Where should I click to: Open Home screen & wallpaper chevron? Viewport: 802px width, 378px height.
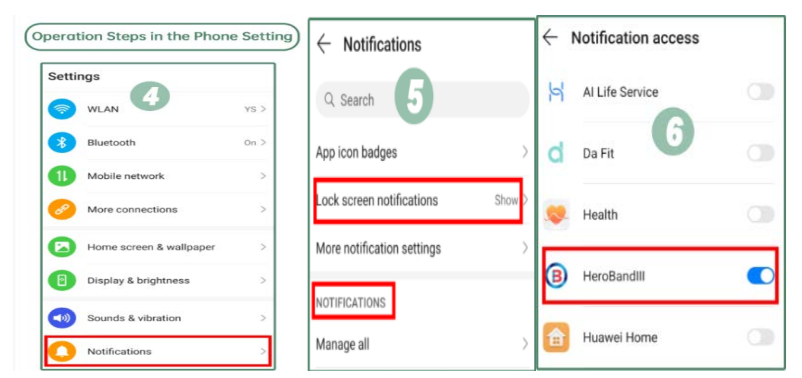(x=263, y=247)
